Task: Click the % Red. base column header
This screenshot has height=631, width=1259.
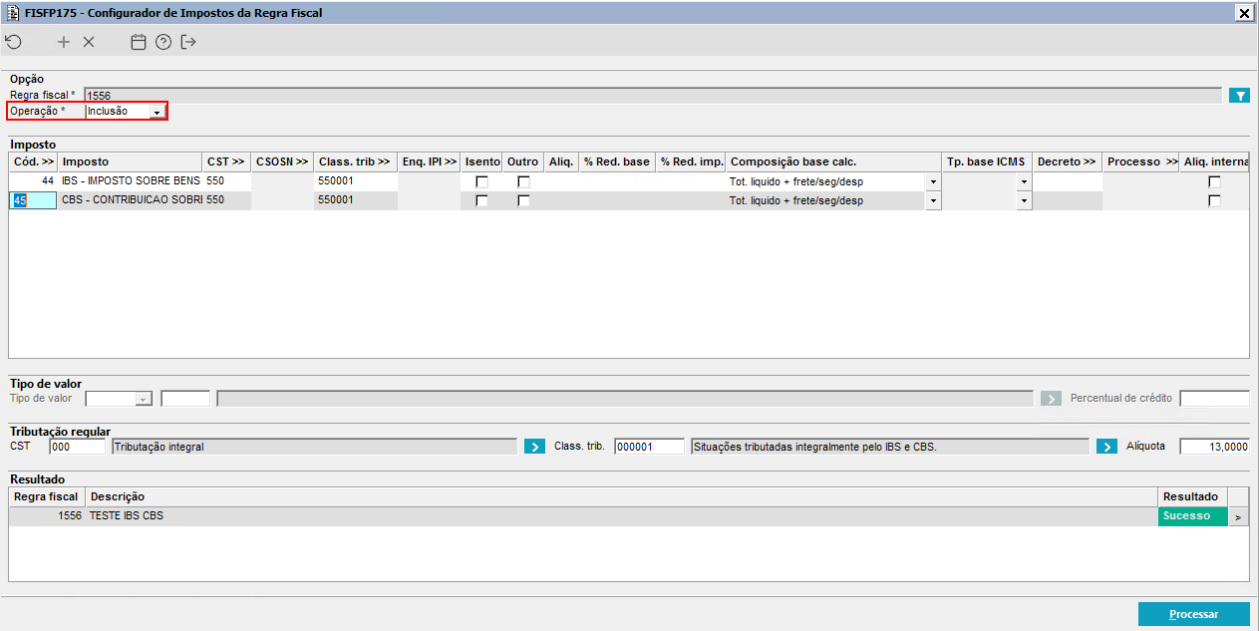Action: click(617, 161)
